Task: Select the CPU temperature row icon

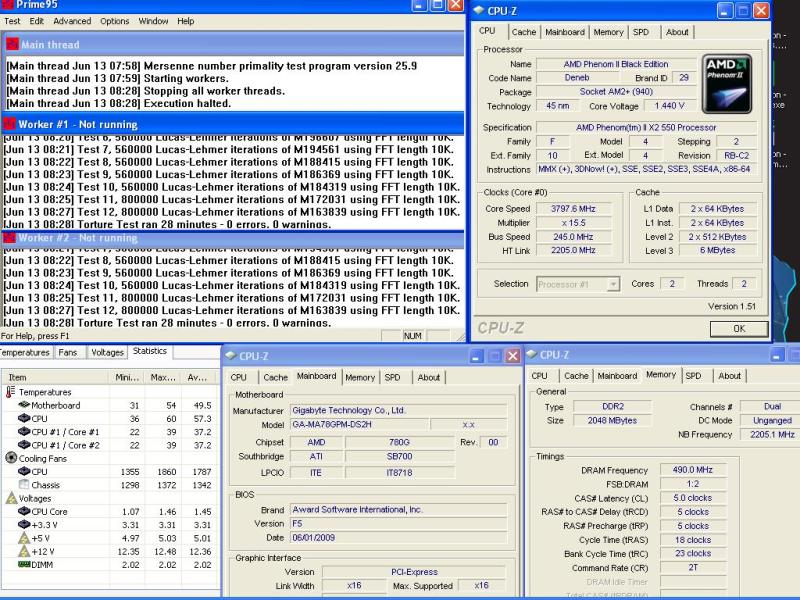Action: 24,418
